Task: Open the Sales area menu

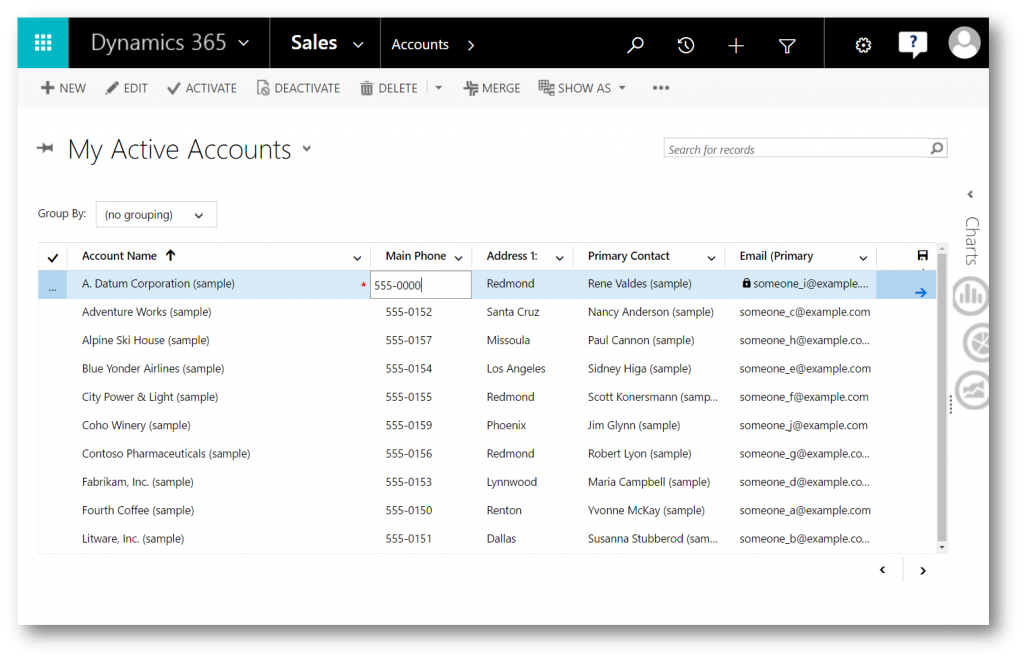Action: click(x=326, y=43)
